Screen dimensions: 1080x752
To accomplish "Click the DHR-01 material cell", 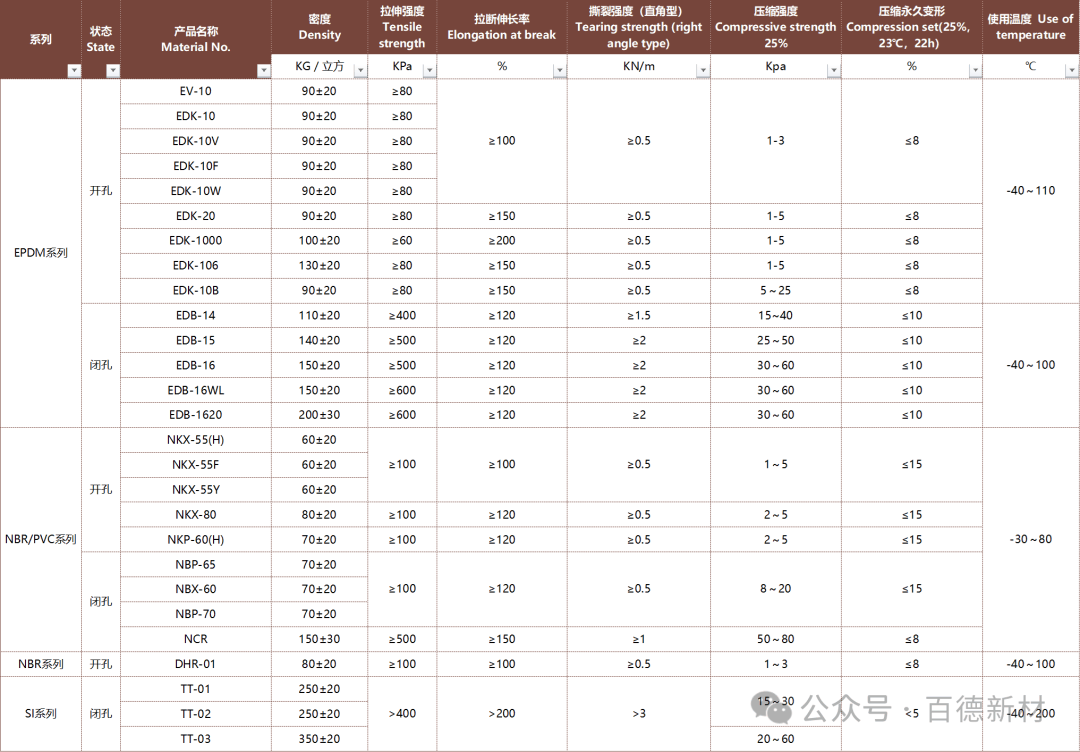I will (x=196, y=664).
